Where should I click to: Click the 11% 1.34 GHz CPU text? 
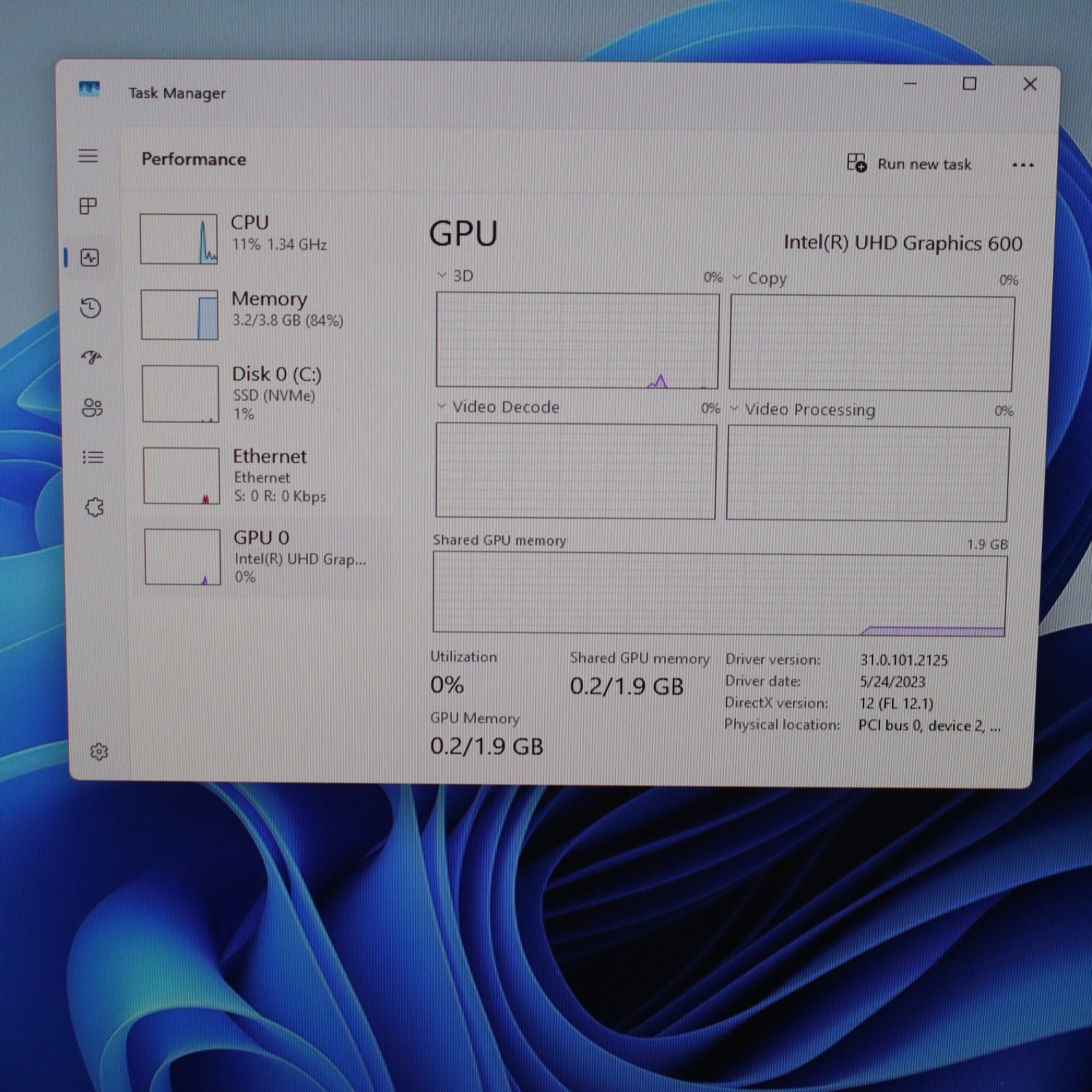[x=280, y=245]
